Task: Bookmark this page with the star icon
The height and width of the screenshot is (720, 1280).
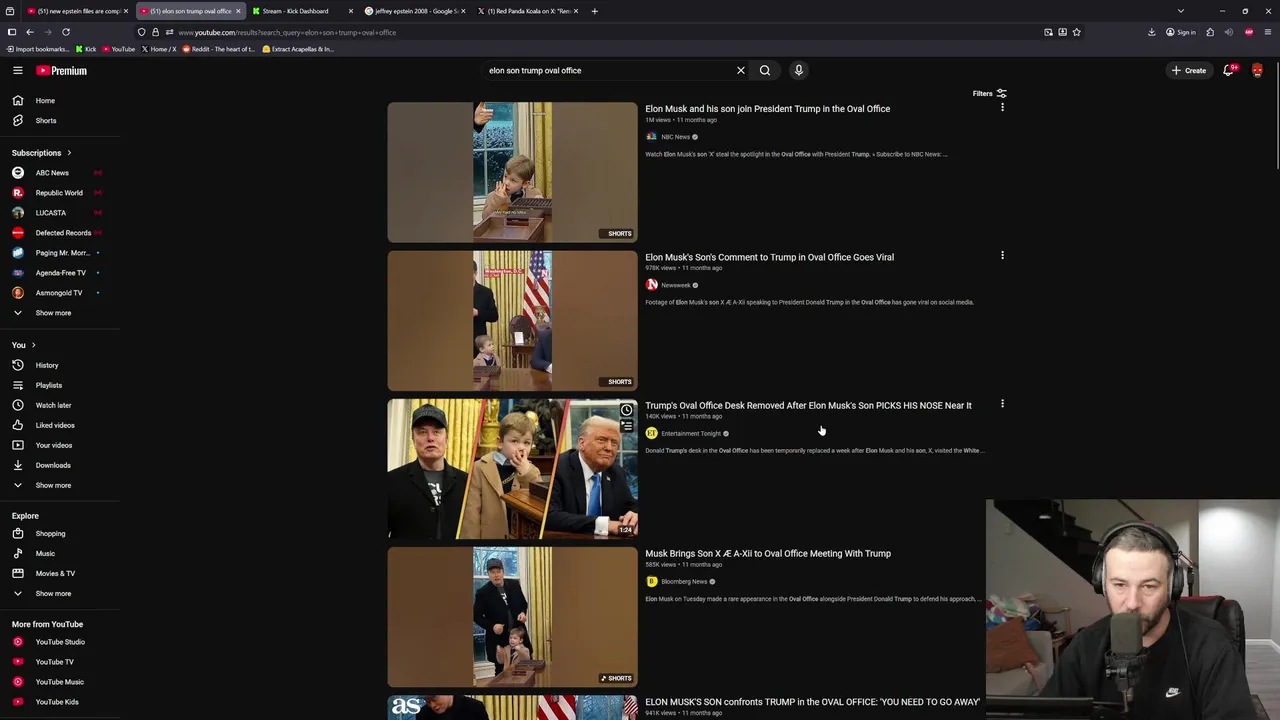Action: click(1076, 32)
